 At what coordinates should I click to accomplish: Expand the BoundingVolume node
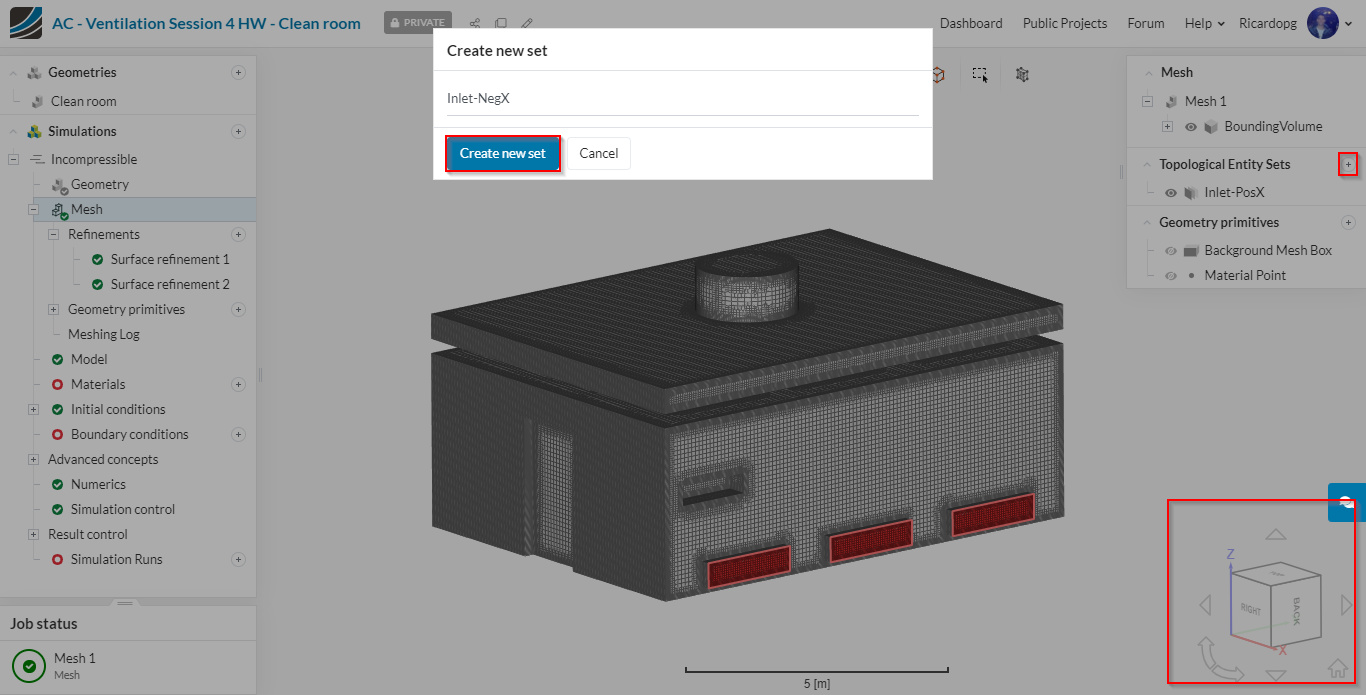(x=1167, y=126)
